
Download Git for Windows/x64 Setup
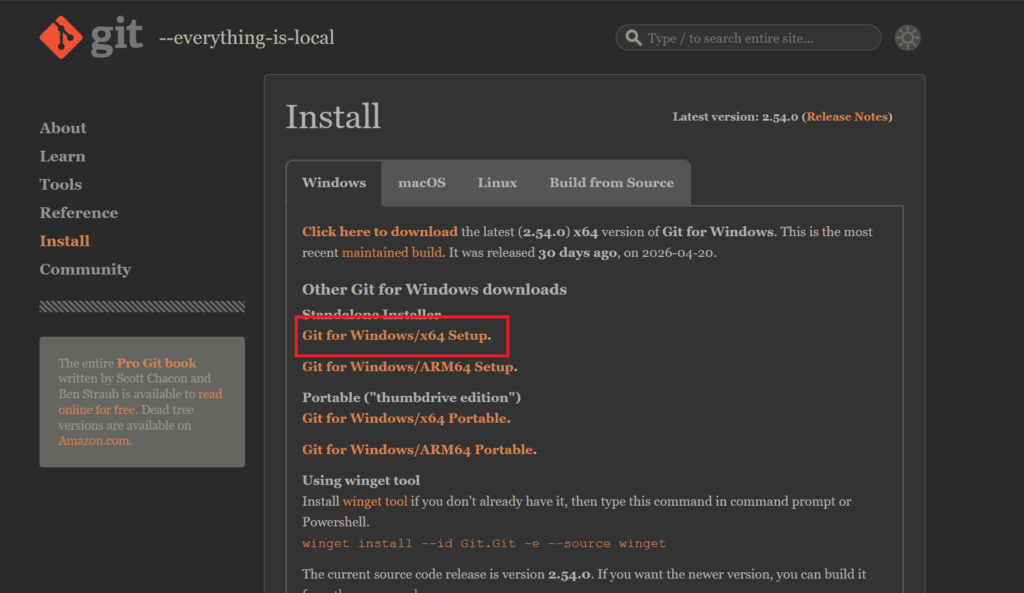pos(395,335)
